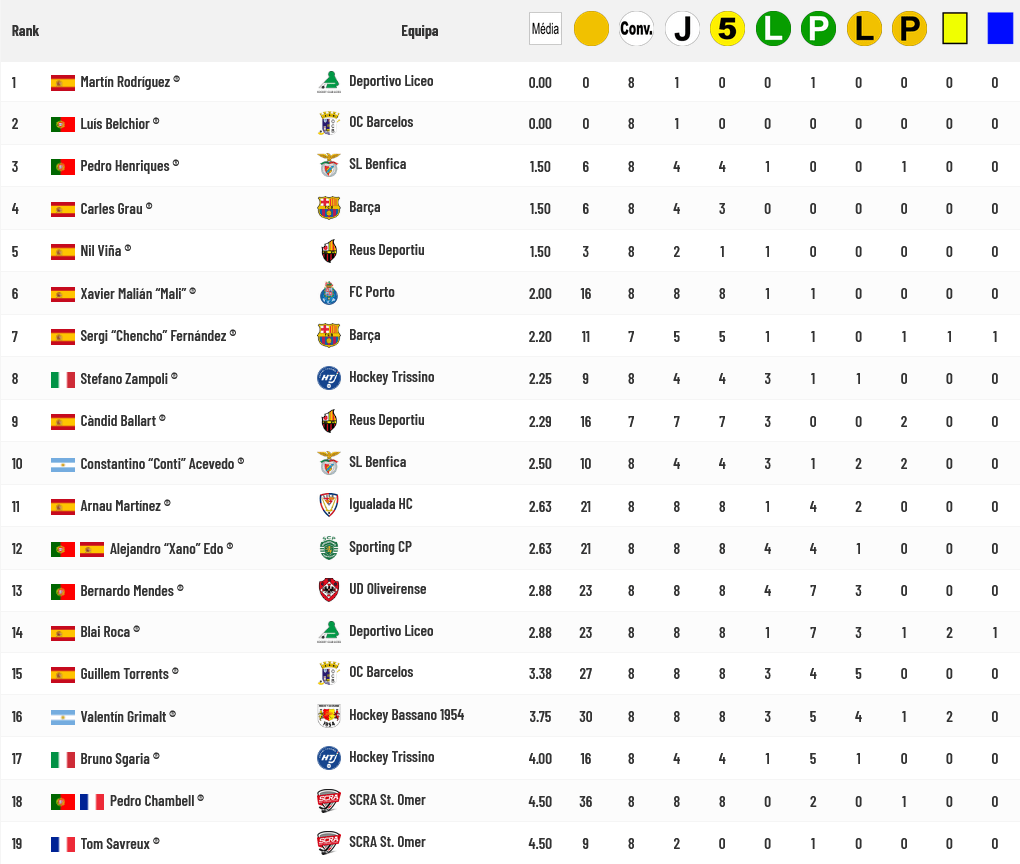Open Martín Rodríguez player link
Image resolution: width=1020 pixels, height=864 pixels.
[125, 82]
